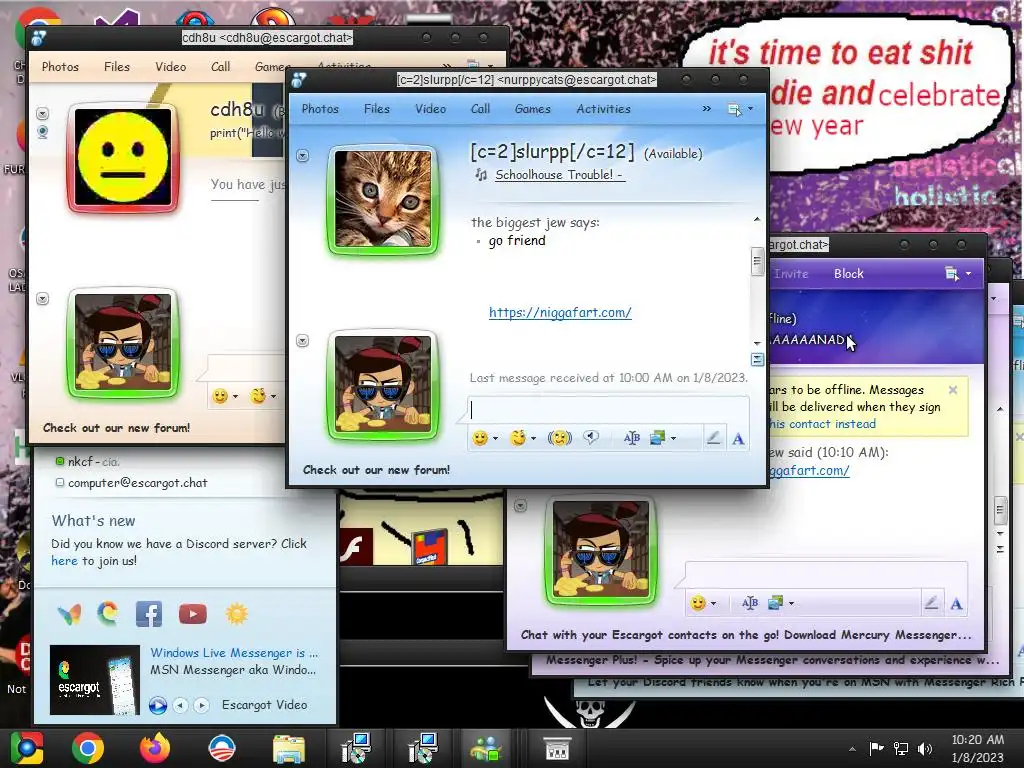Open Activities menu in slurpp chat window

pyautogui.click(x=603, y=109)
